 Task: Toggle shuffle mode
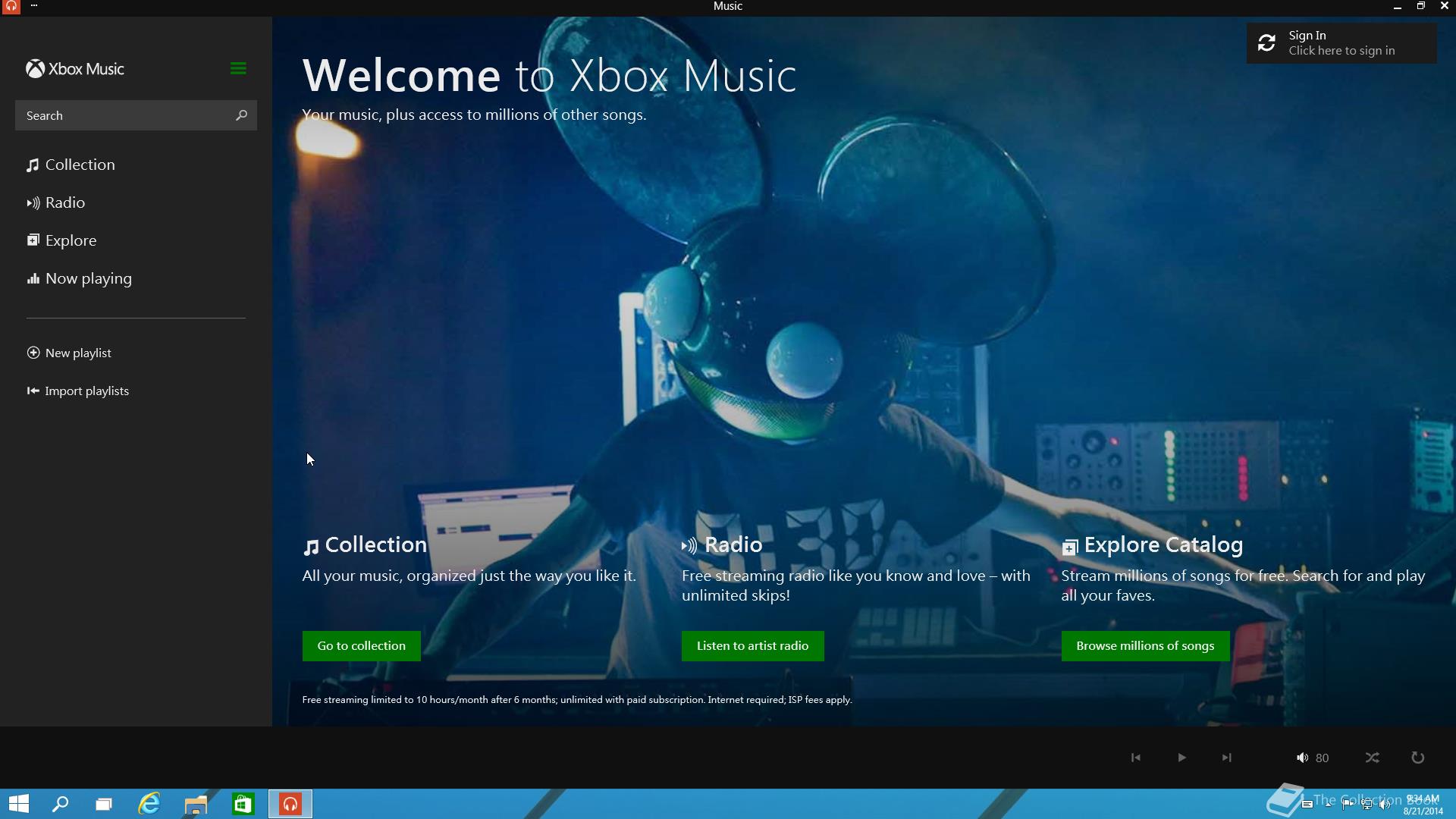[x=1372, y=758]
